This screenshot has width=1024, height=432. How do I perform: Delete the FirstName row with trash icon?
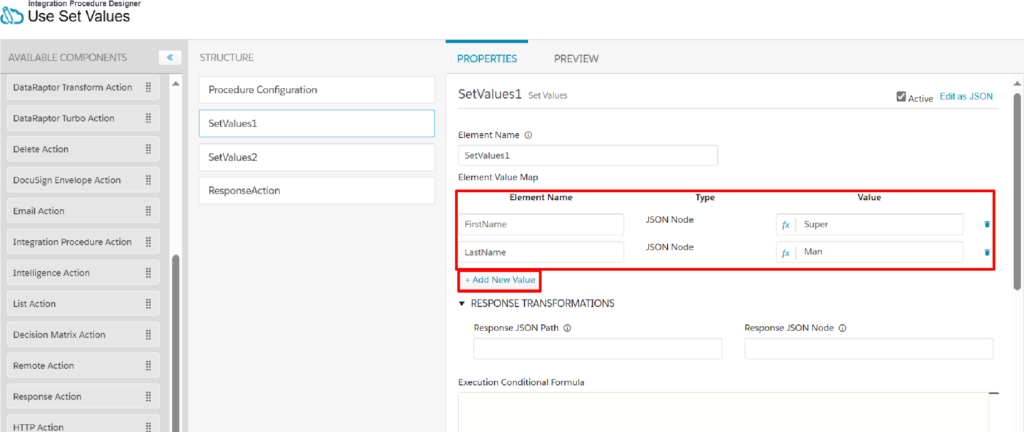[987, 224]
